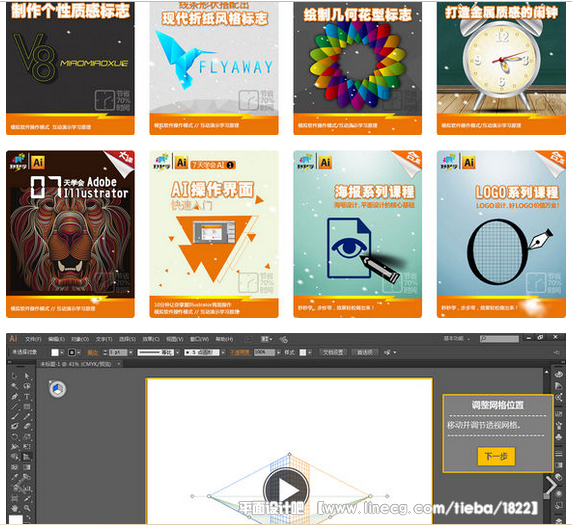Open the 打造金属质感的闹钟 course card
This screenshot has height=525, width=572.
[501, 68]
